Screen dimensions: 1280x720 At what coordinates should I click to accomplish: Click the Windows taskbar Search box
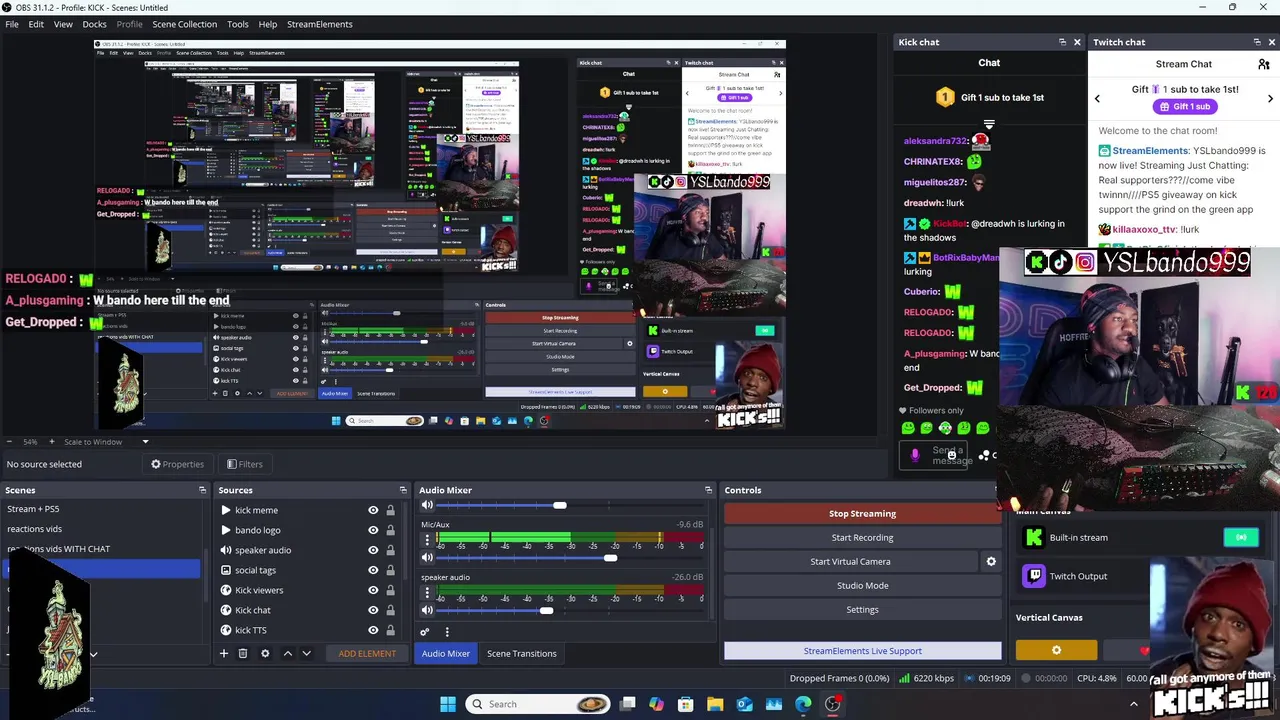(540, 704)
